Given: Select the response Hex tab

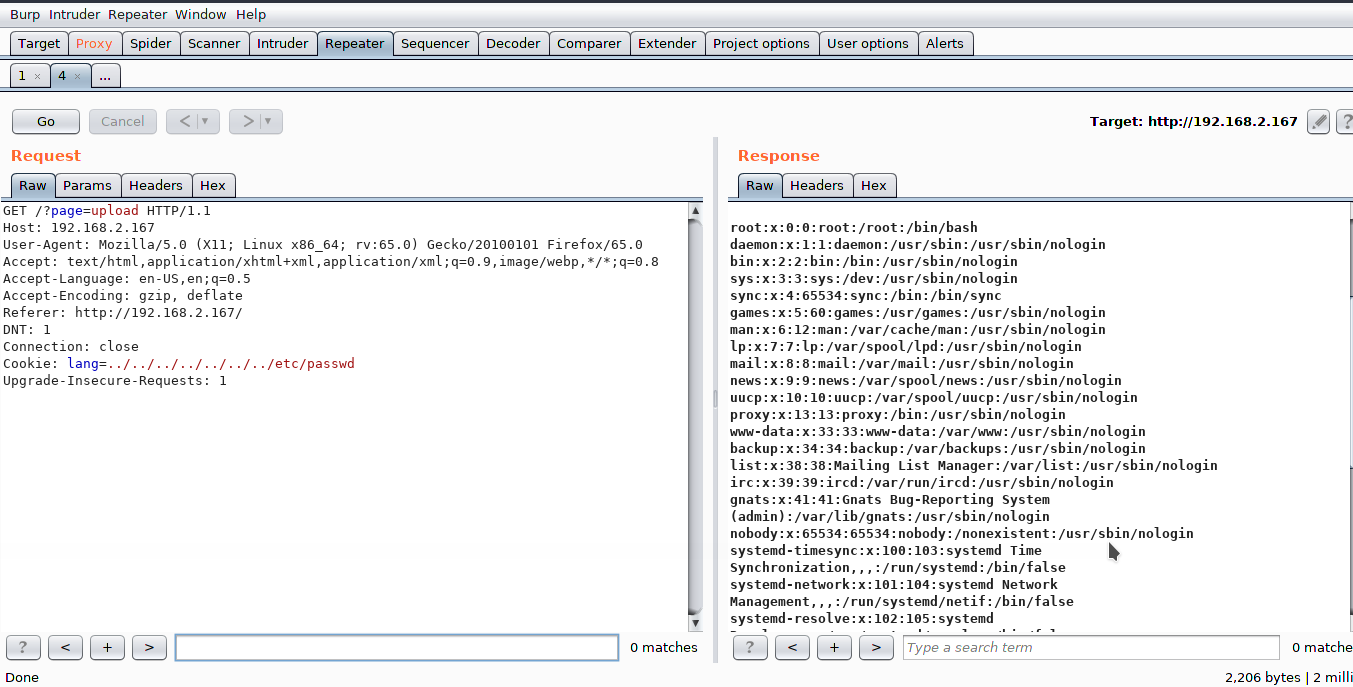Looking at the screenshot, I should point(874,185).
